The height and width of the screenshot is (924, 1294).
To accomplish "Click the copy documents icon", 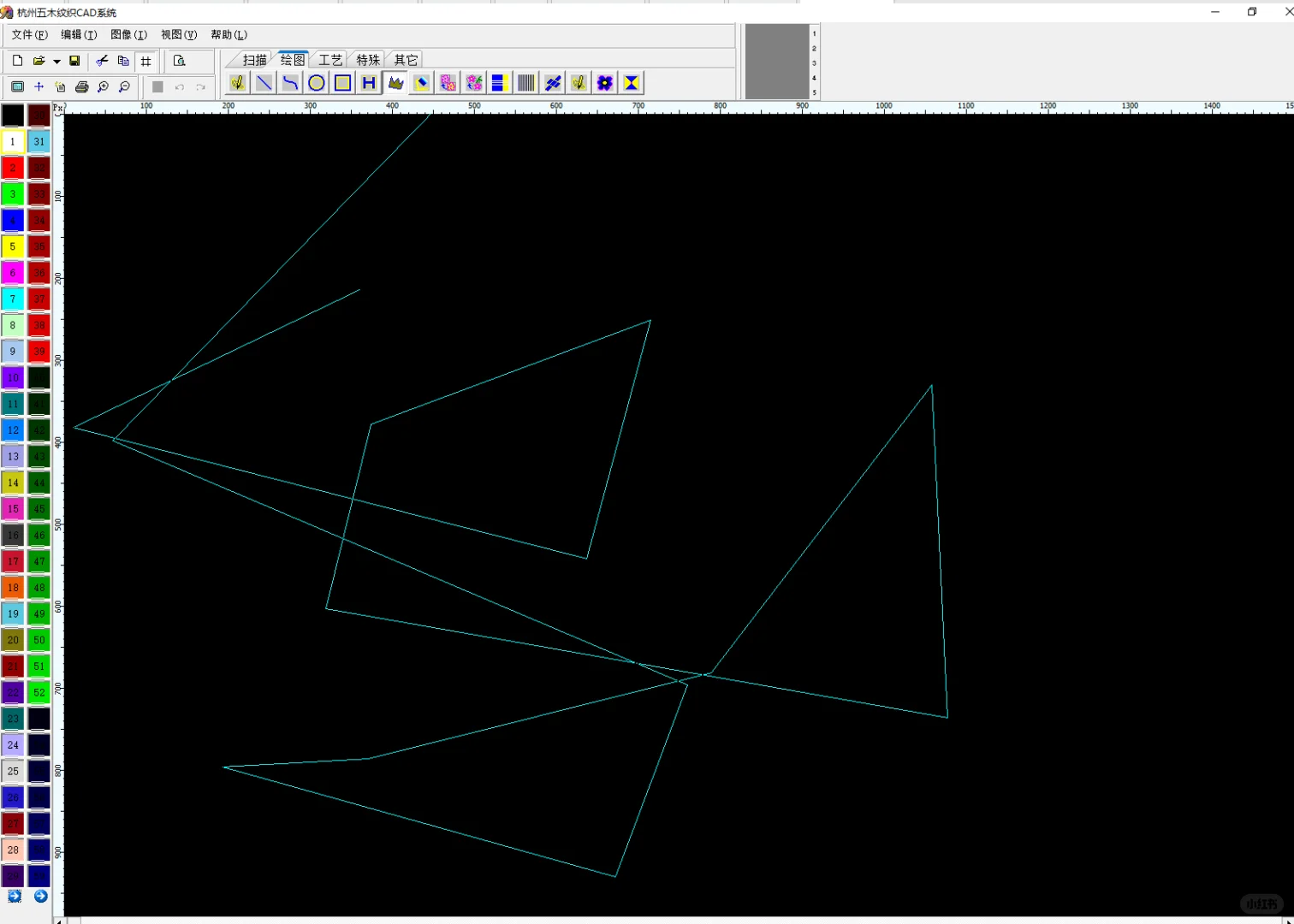I will click(x=123, y=61).
